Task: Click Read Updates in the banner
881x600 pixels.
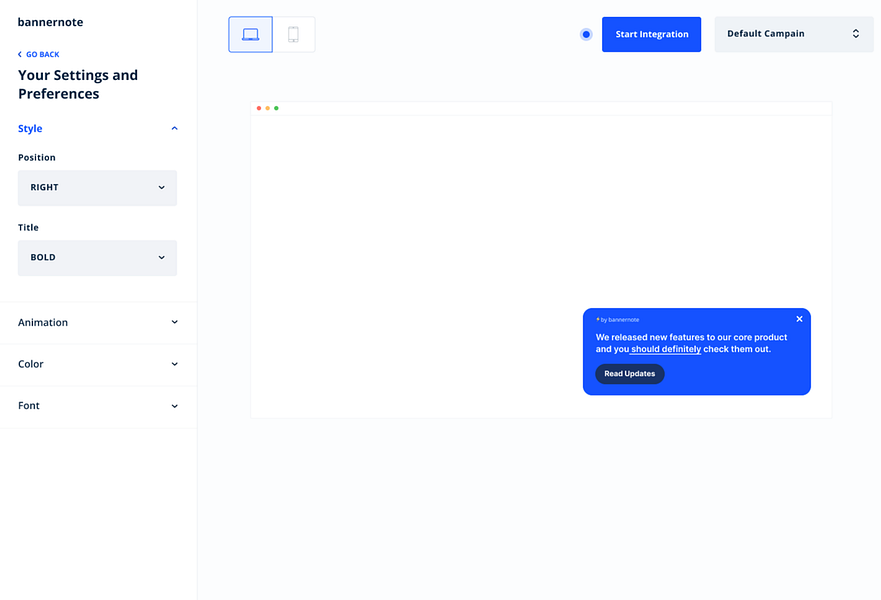Action: [630, 374]
